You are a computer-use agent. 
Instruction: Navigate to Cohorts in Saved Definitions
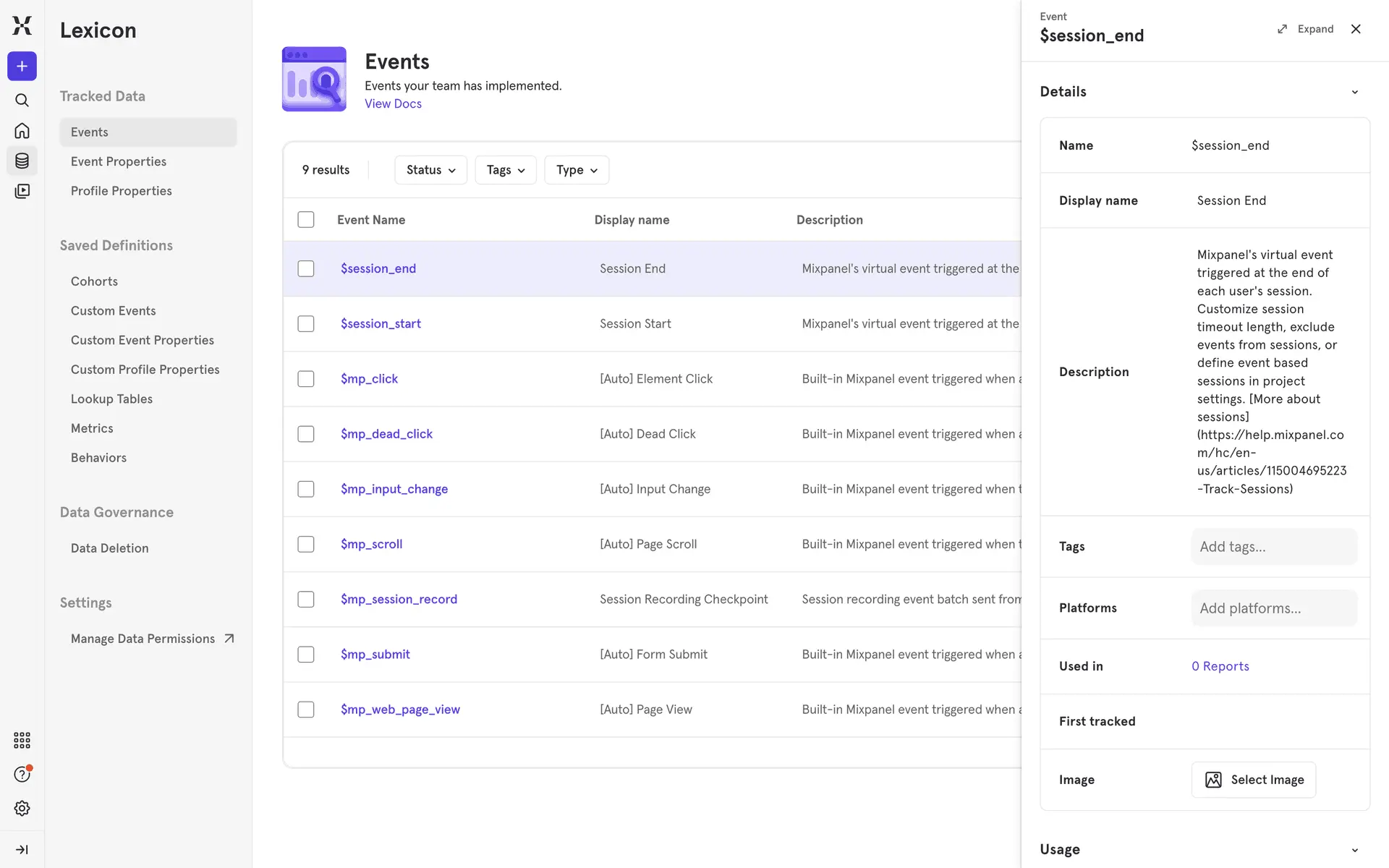pos(94,281)
